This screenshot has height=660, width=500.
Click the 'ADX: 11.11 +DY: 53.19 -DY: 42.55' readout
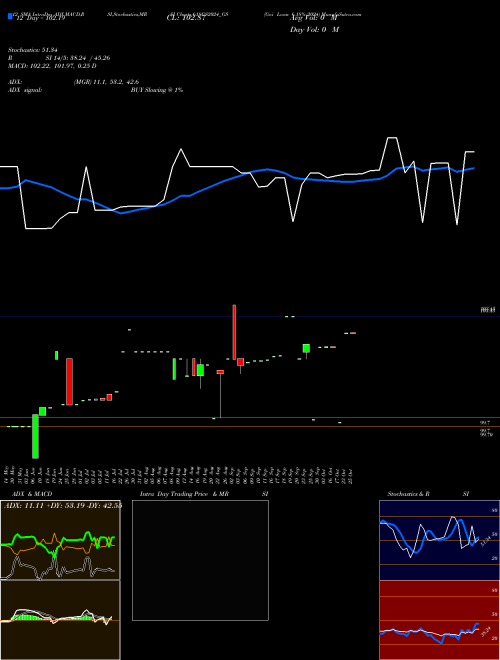click(62, 505)
